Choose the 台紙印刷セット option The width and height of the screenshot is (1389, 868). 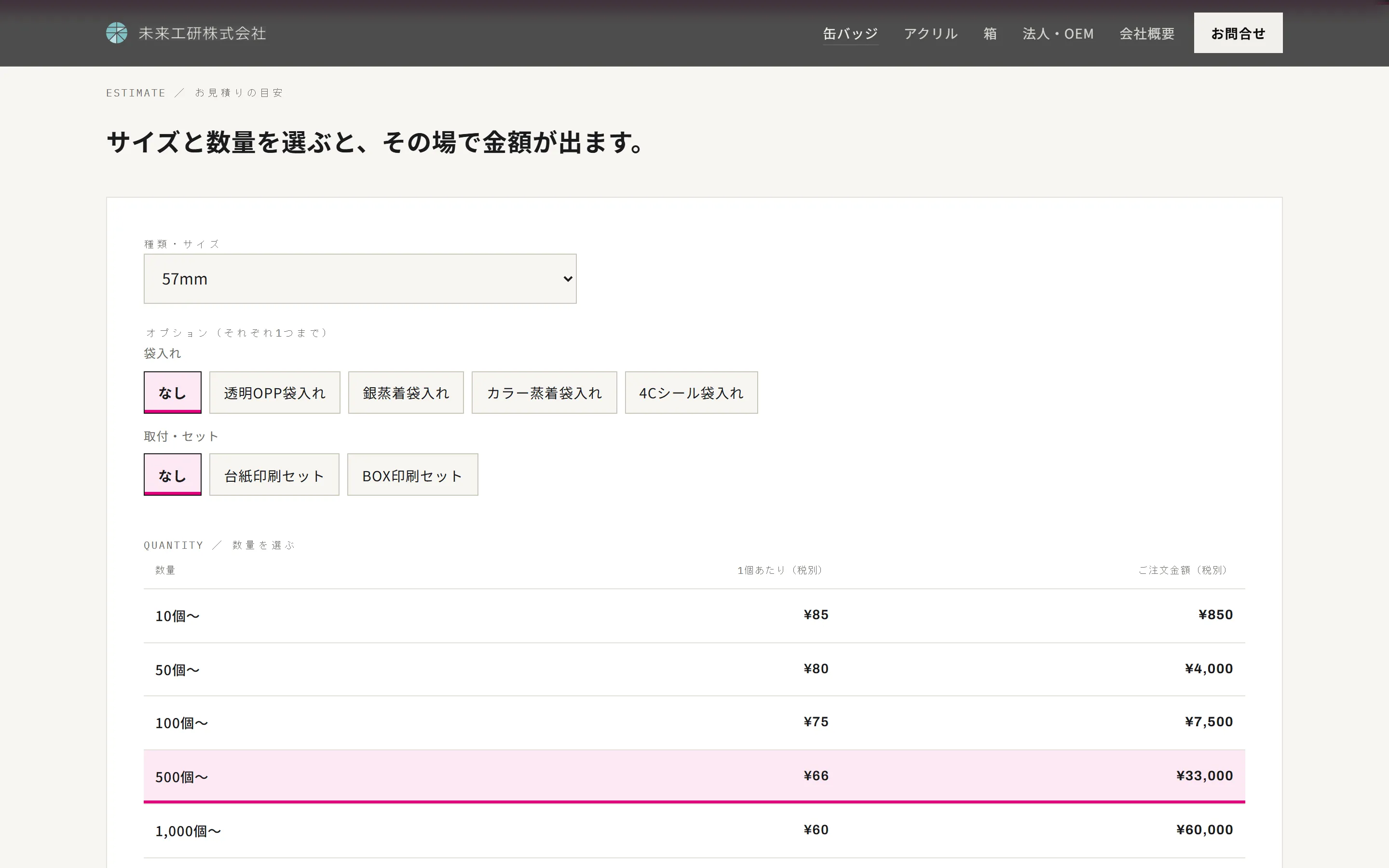click(x=274, y=475)
